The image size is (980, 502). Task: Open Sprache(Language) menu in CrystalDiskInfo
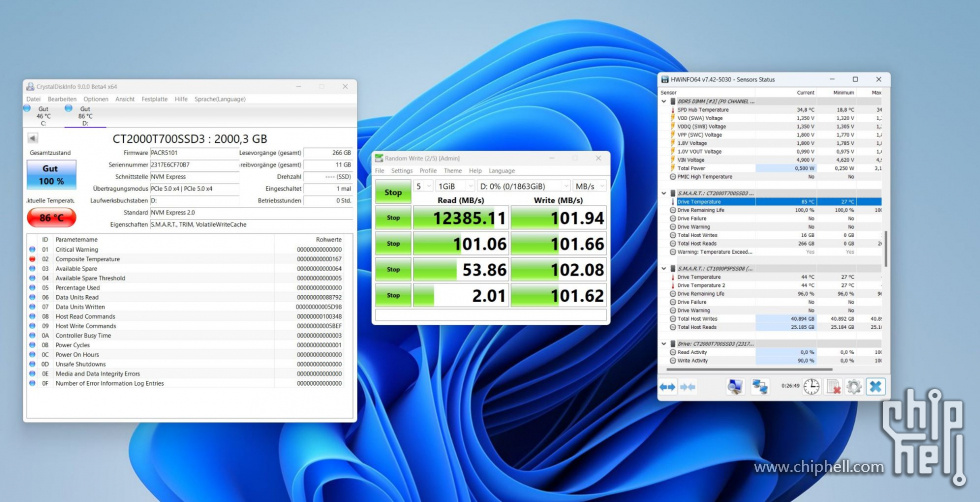pos(220,99)
